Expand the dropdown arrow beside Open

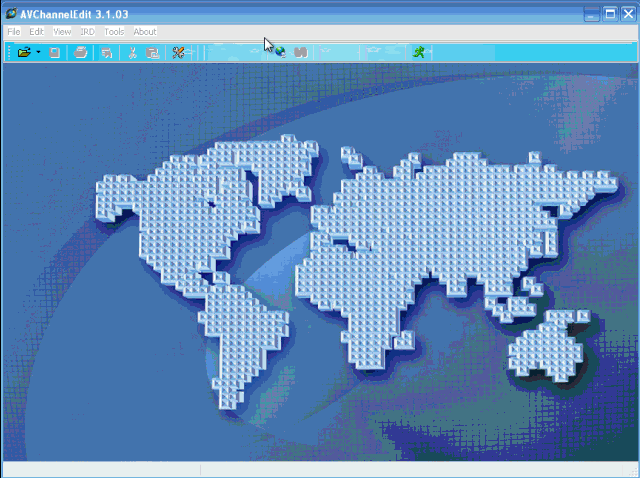[x=38, y=53]
